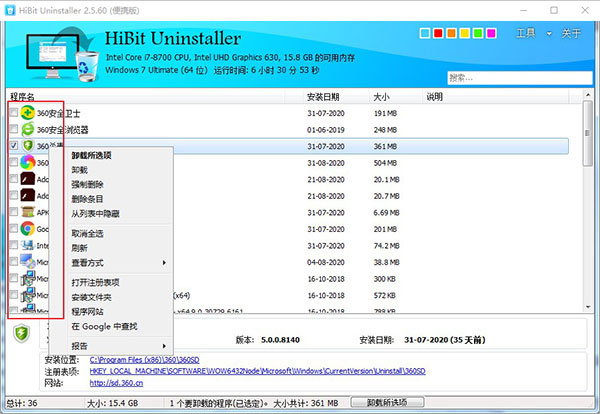
Task: Select the magenta theme color swatch
Action: (x=491, y=33)
